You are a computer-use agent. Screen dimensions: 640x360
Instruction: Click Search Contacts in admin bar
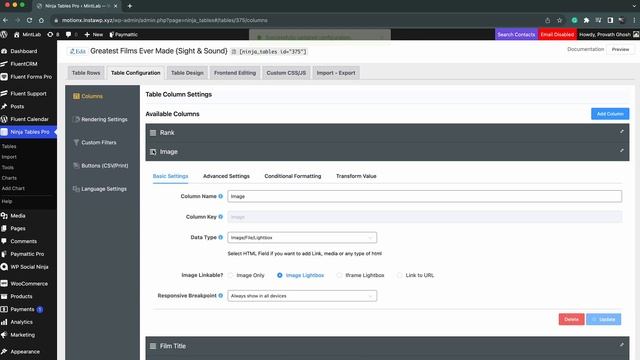pyautogui.click(x=516, y=35)
